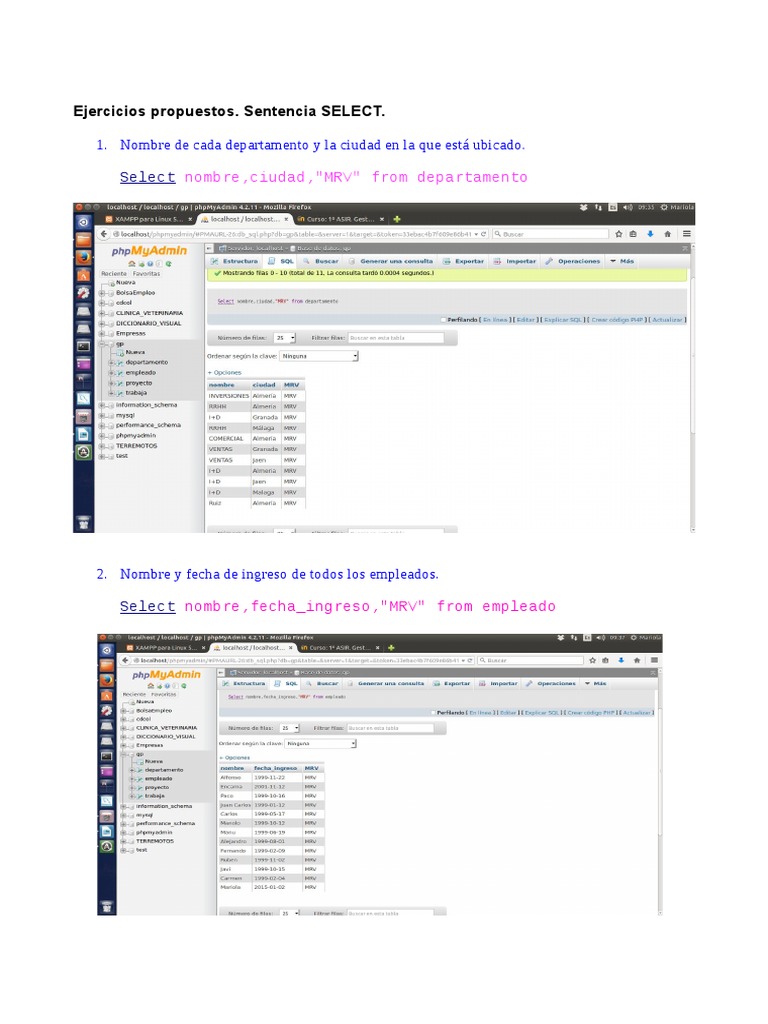
Task: Tick the Perfilando checkbox in the empleado screenshot
Action: pyautogui.click(x=433, y=712)
